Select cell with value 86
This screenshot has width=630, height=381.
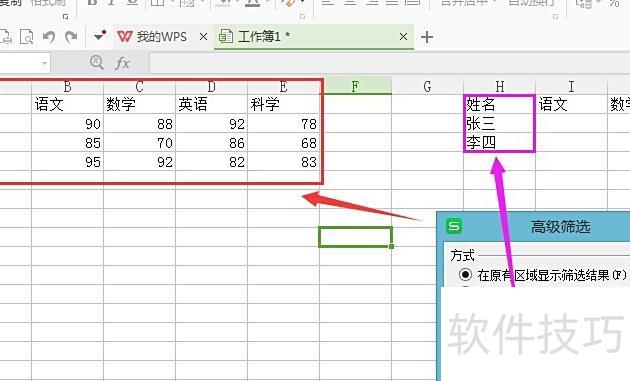coord(211,142)
